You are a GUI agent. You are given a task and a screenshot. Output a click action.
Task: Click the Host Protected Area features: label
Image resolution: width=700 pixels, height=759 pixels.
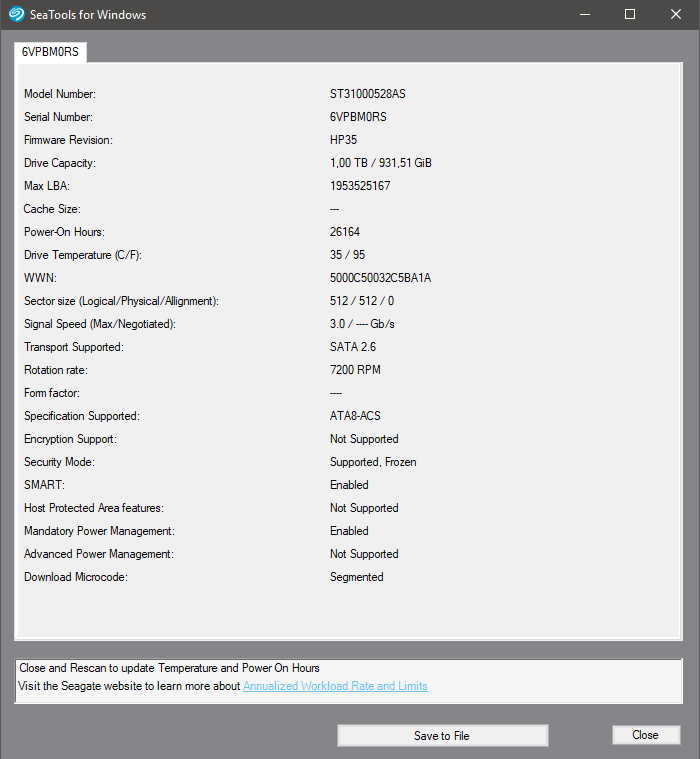point(93,508)
